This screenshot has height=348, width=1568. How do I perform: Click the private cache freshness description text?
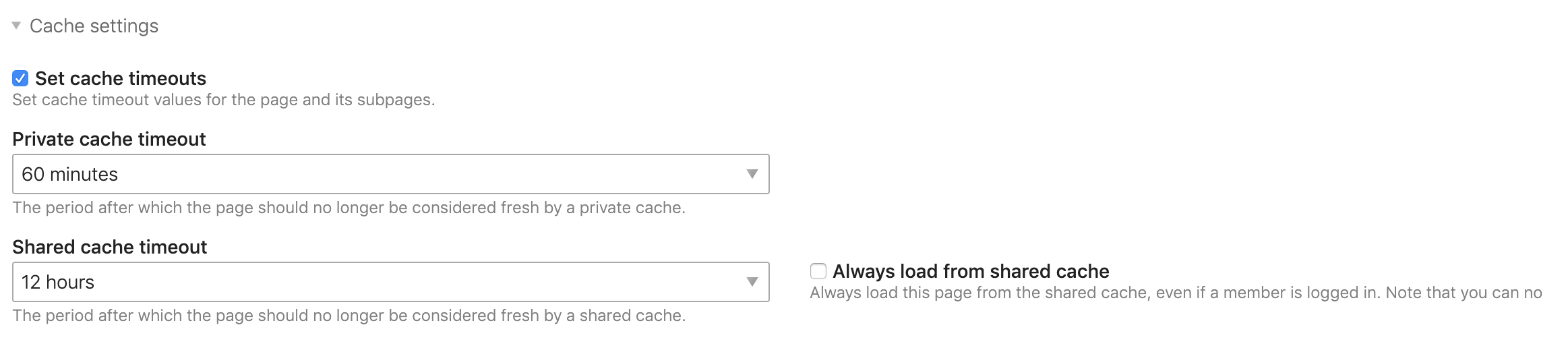pos(349,208)
